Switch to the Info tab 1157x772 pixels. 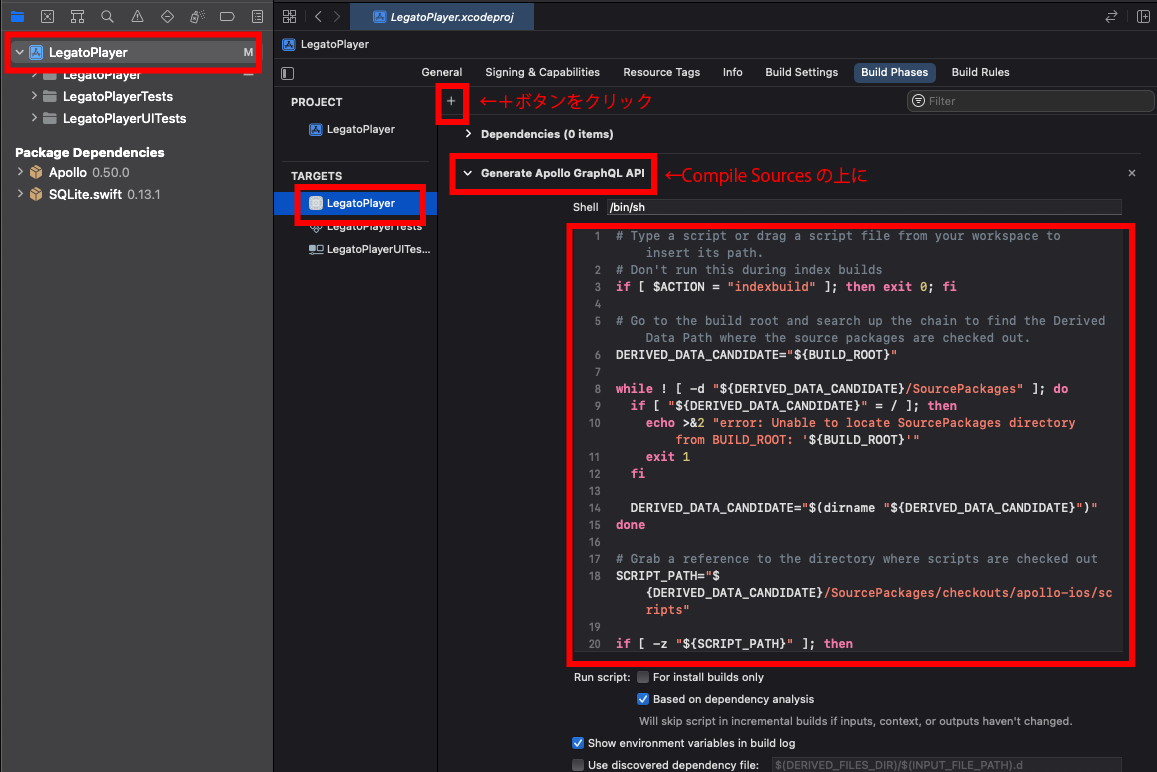[x=733, y=72]
